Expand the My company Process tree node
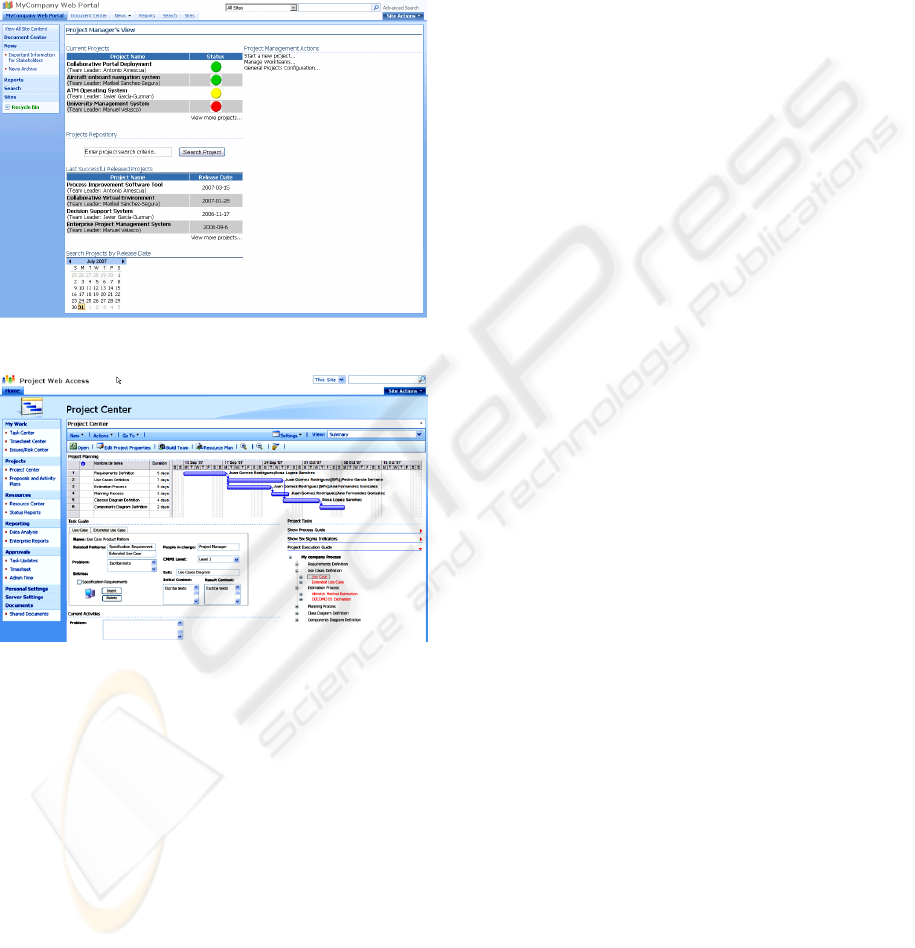 click(x=292, y=557)
